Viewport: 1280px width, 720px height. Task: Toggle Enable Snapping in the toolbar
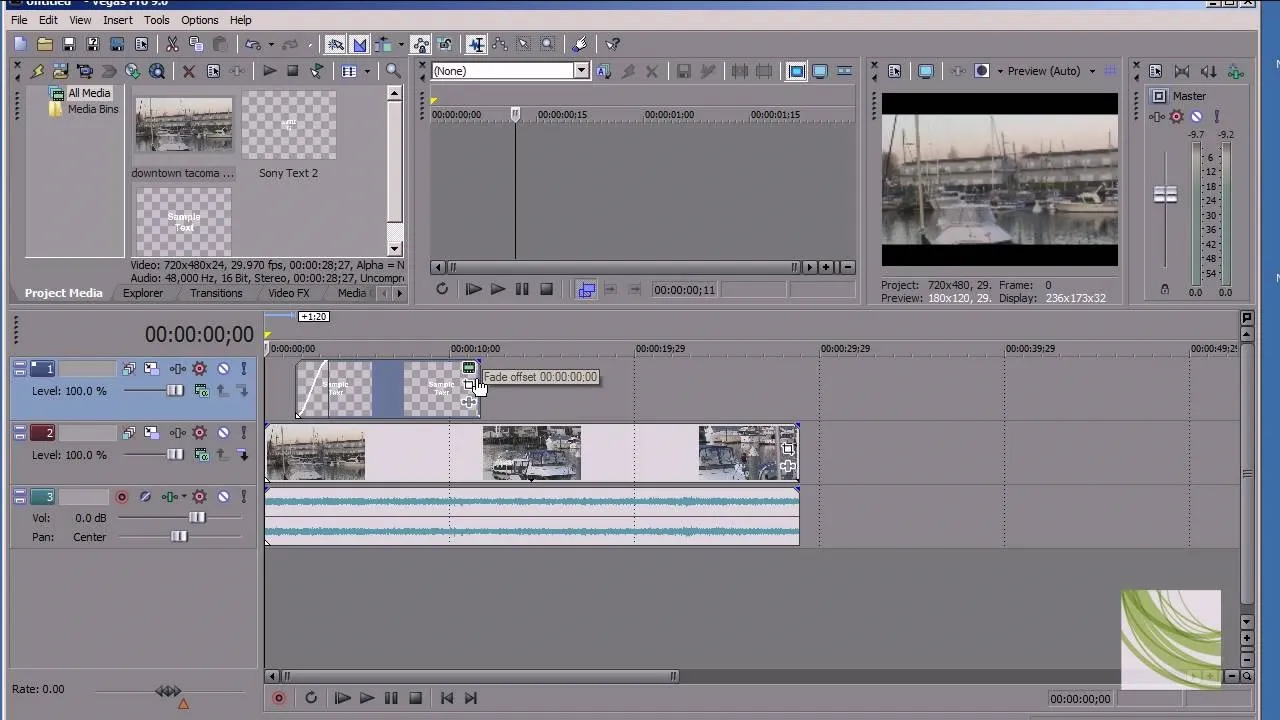tap(335, 44)
